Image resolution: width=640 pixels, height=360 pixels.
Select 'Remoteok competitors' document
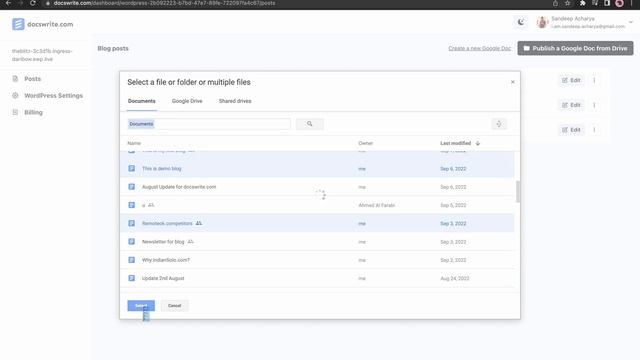317,224
